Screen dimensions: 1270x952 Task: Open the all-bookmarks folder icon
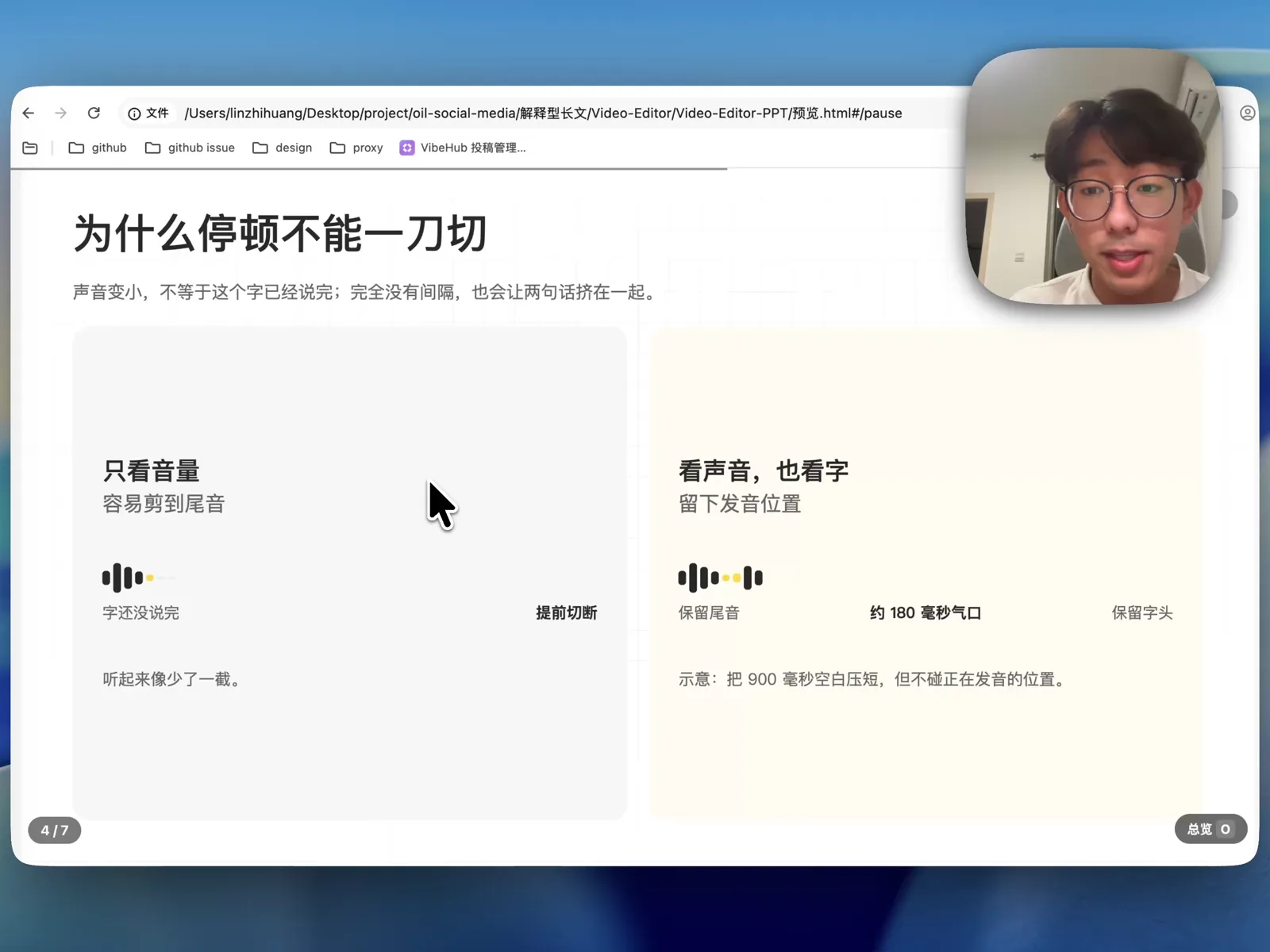pos(30,148)
